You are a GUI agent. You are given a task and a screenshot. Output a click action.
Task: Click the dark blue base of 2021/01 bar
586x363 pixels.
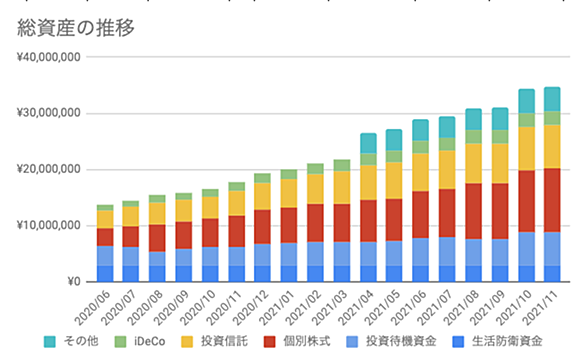click(289, 274)
